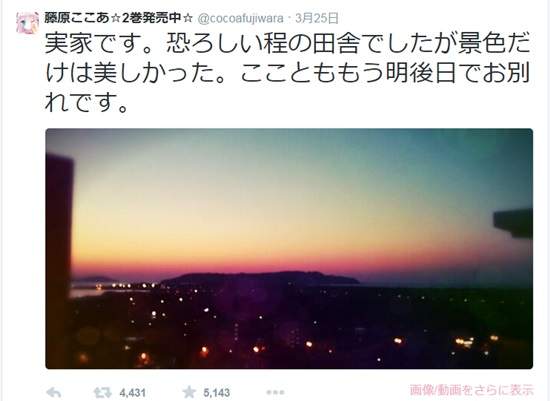Click the reply arrow icon

coord(54,393)
